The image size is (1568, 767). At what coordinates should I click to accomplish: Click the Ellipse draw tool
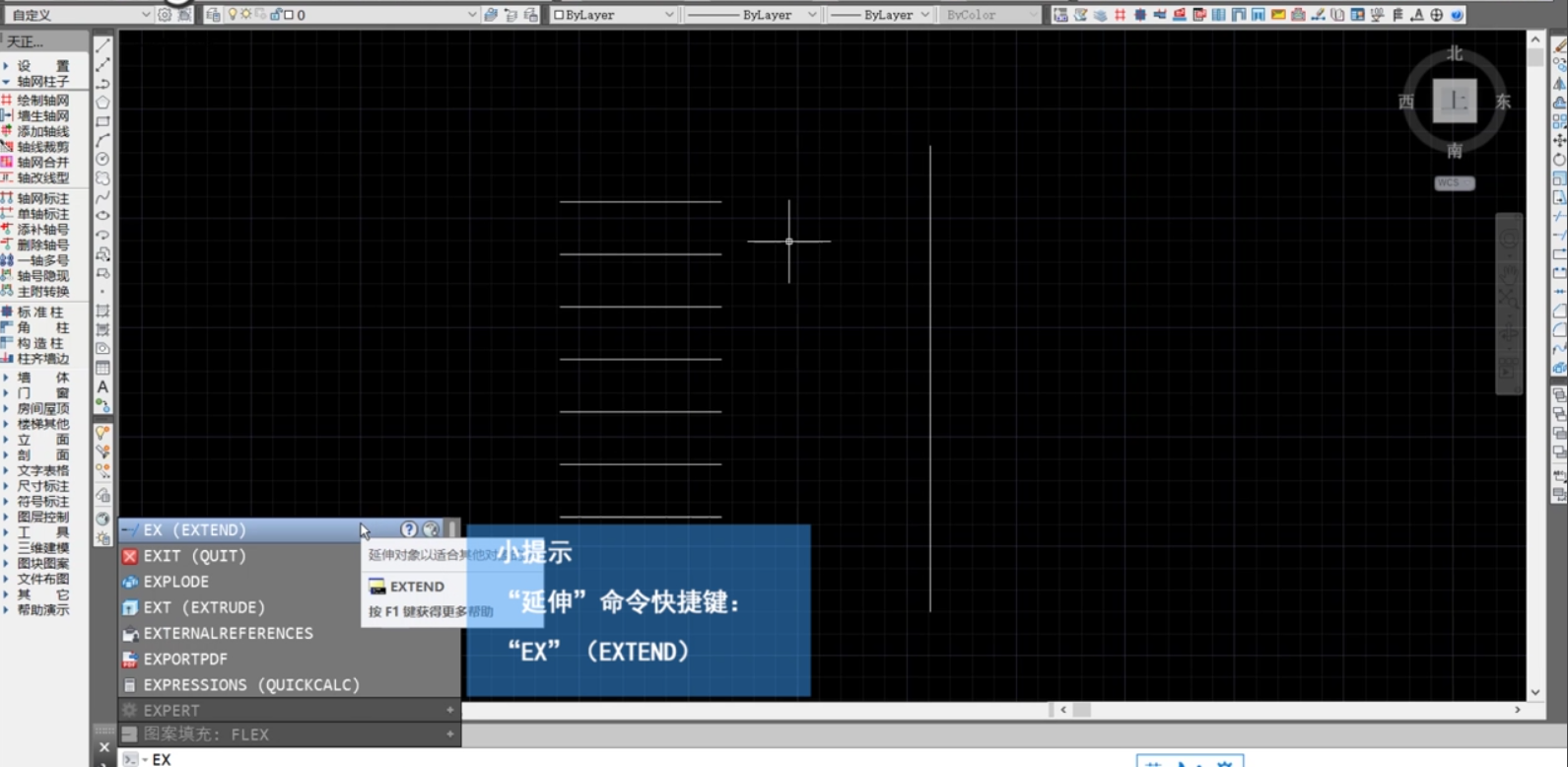(102, 215)
